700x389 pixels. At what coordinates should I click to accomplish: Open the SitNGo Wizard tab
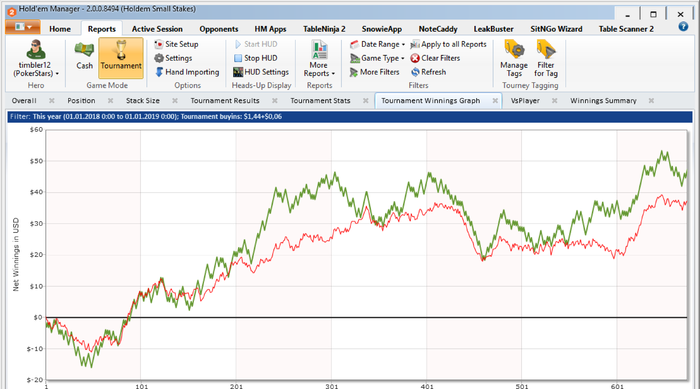point(556,29)
